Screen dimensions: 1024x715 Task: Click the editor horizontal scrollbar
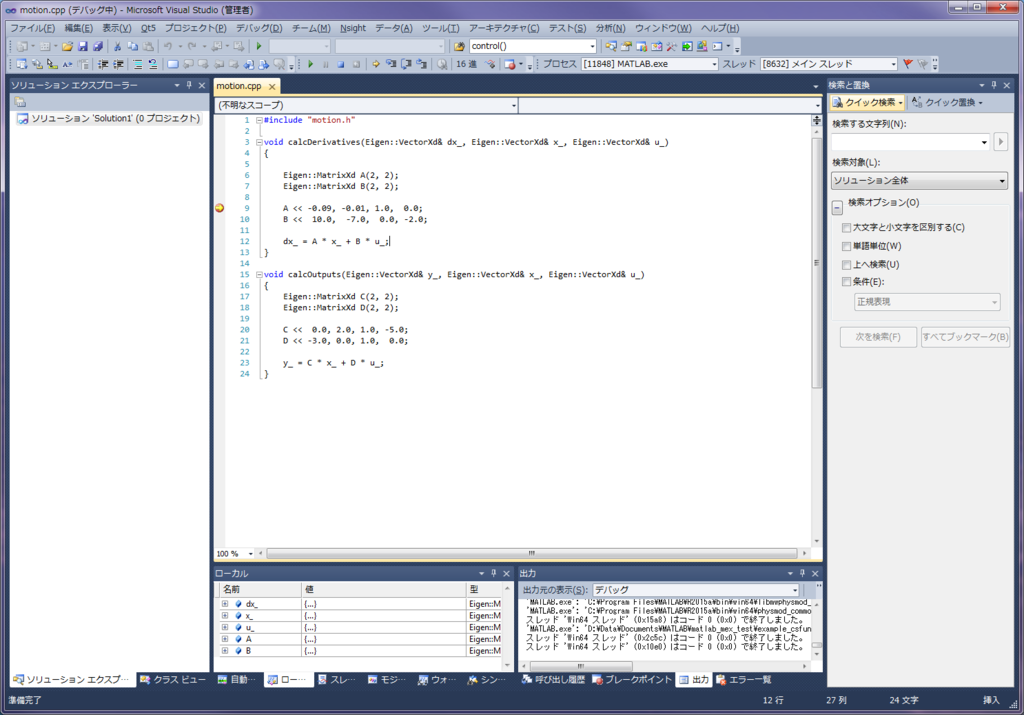(x=532, y=554)
